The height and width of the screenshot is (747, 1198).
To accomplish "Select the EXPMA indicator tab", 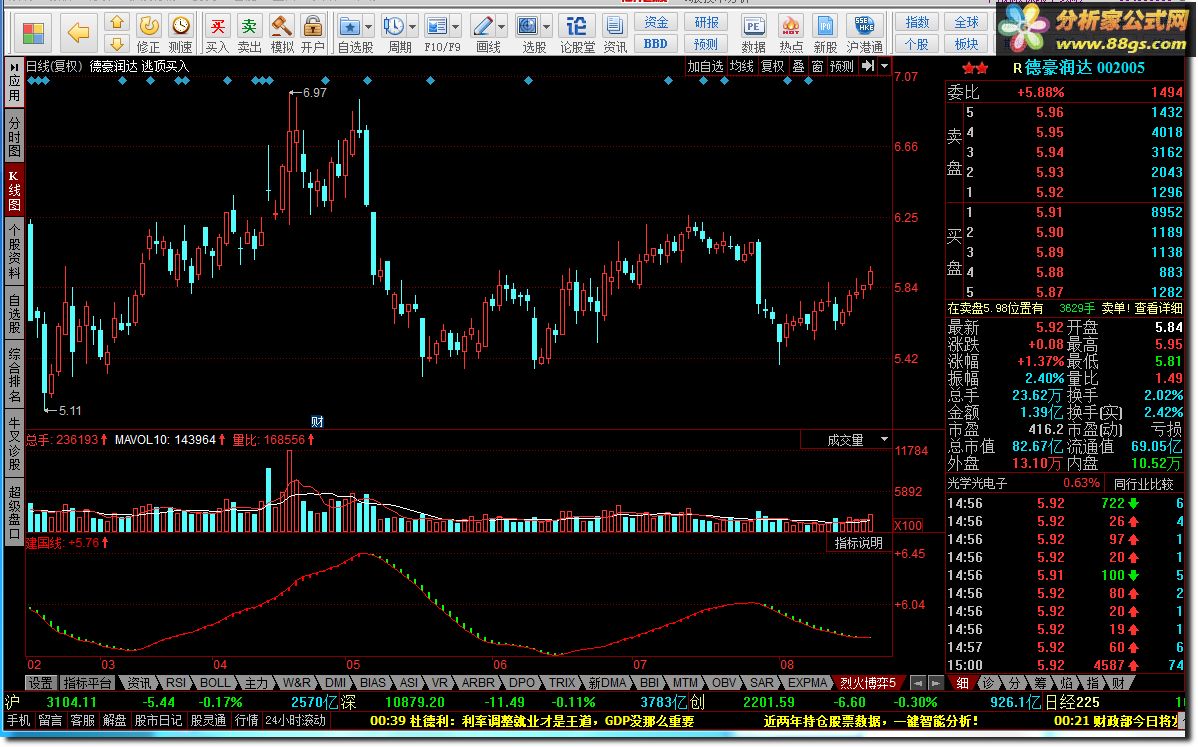I will [x=808, y=683].
